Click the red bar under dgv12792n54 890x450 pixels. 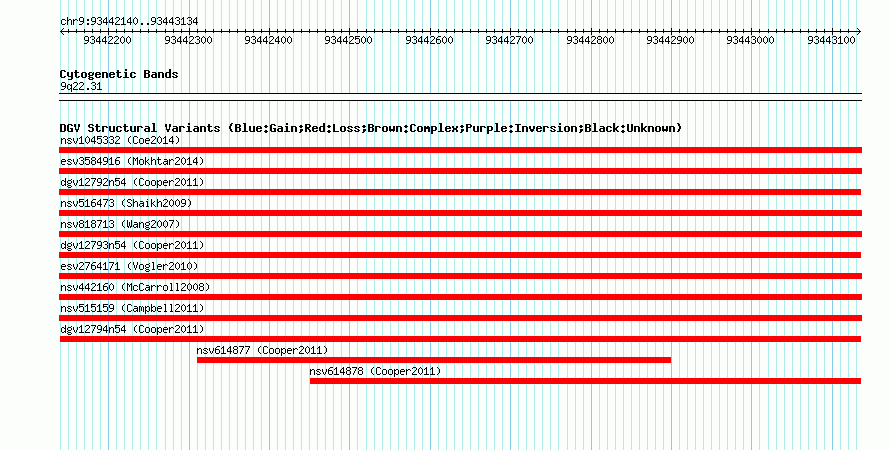(x=460, y=192)
